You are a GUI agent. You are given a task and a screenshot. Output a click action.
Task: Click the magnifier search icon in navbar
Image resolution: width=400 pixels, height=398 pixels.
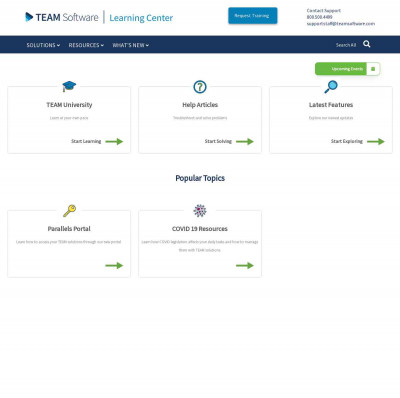[x=367, y=44]
